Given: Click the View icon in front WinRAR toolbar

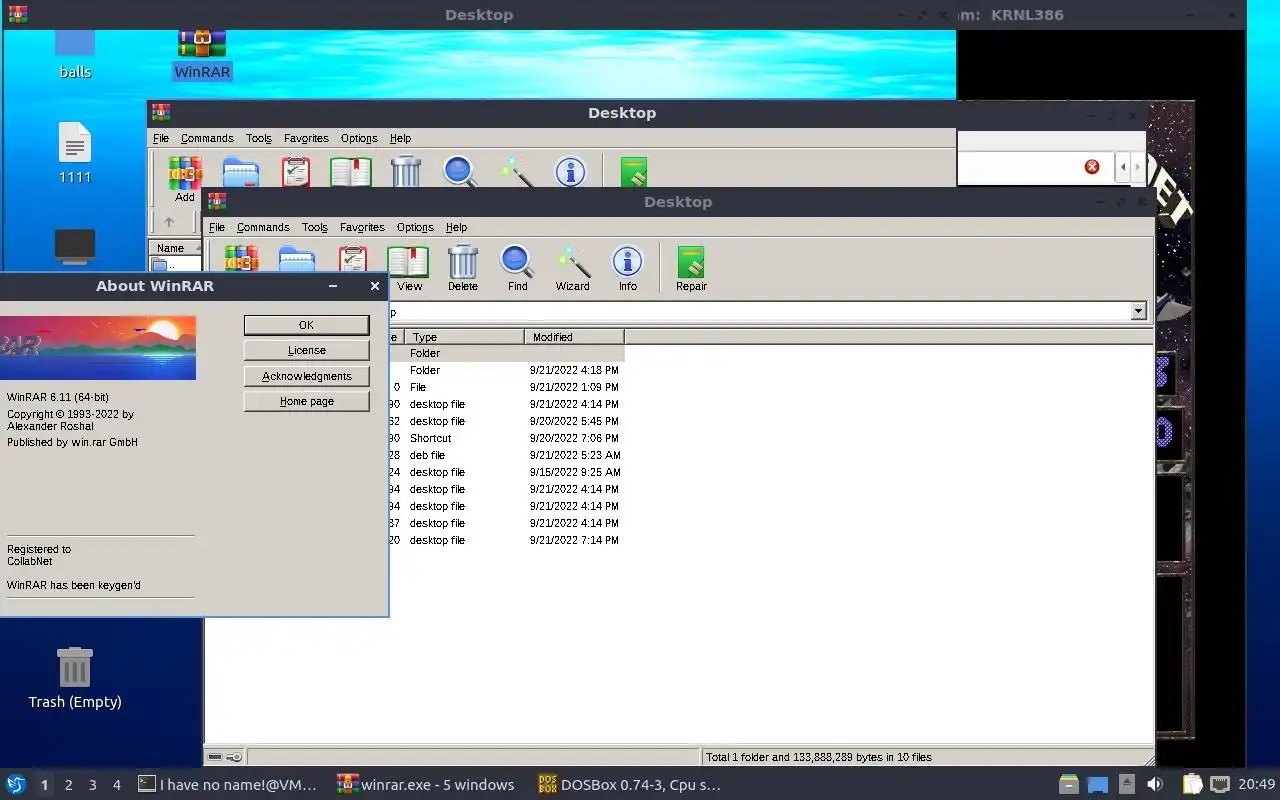Looking at the screenshot, I should click(x=408, y=263).
